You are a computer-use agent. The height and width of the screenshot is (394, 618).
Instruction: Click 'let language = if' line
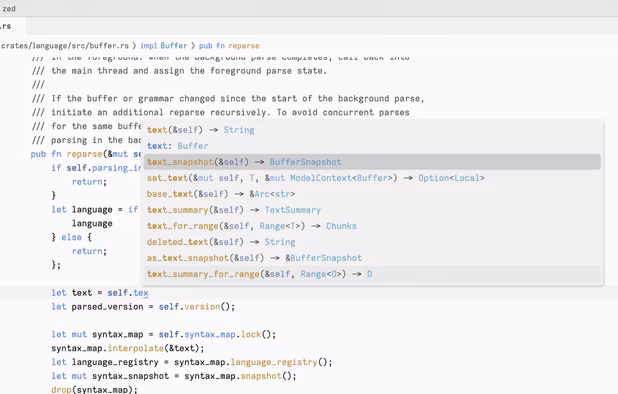[x=95, y=210]
